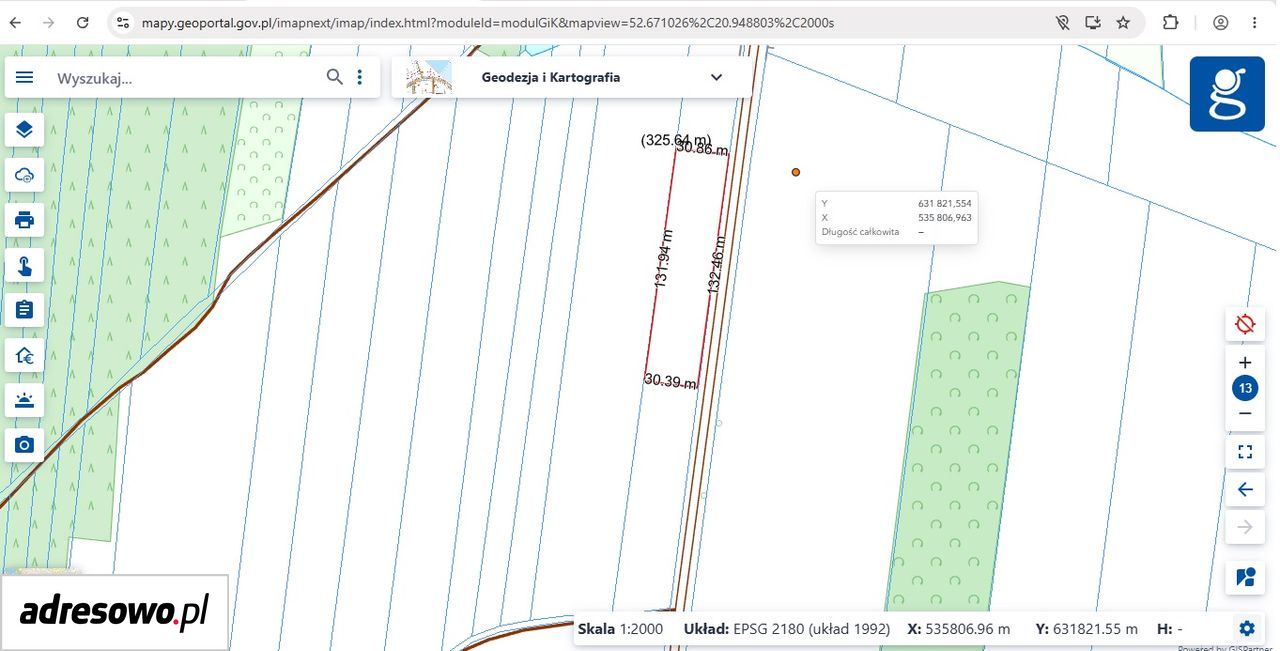Bookmark this page with the star

point(1123,22)
